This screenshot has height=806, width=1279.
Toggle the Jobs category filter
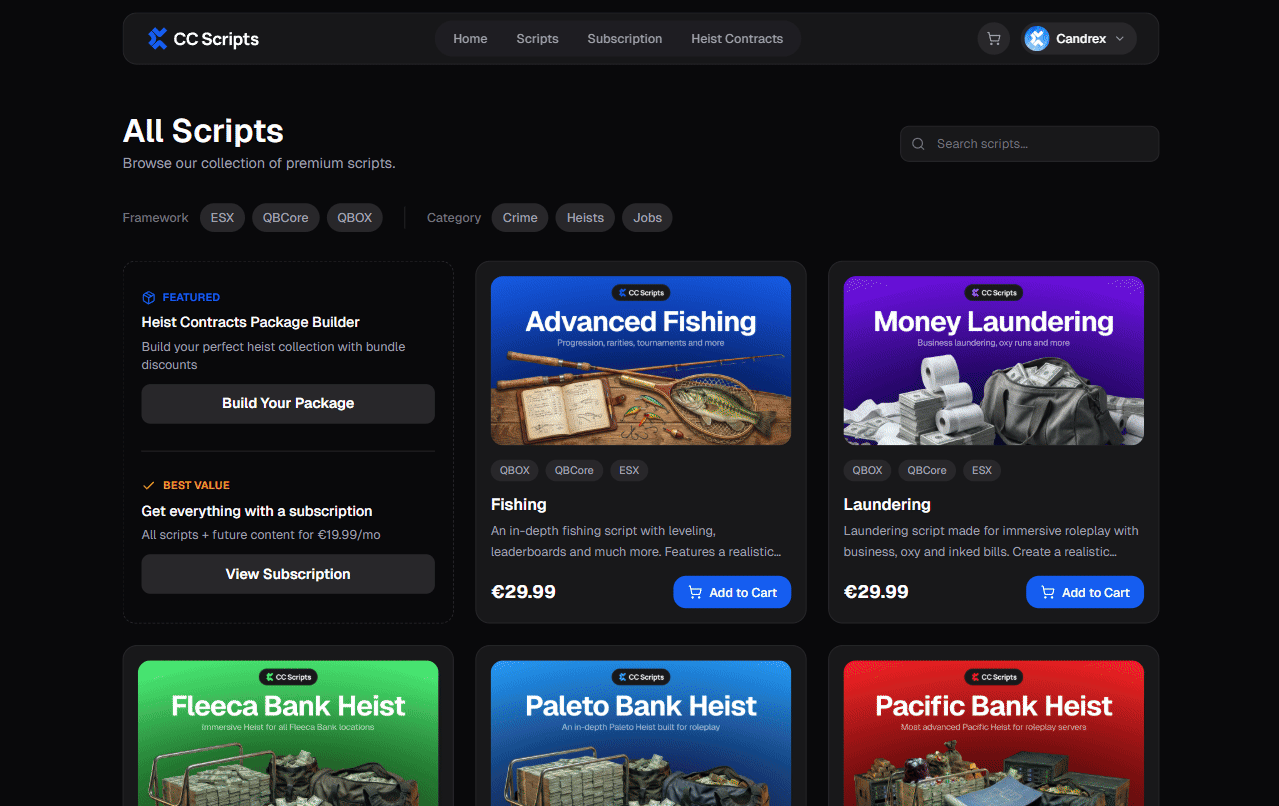(647, 218)
